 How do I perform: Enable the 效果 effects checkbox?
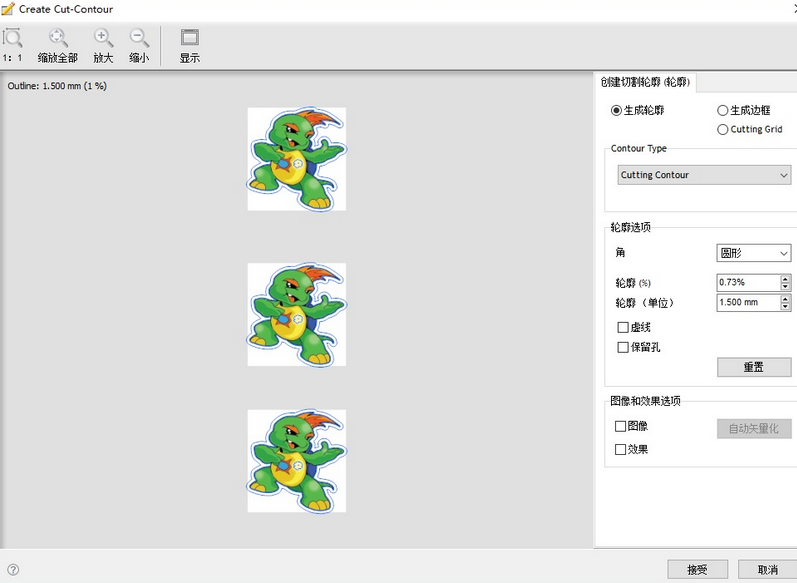tap(621, 449)
